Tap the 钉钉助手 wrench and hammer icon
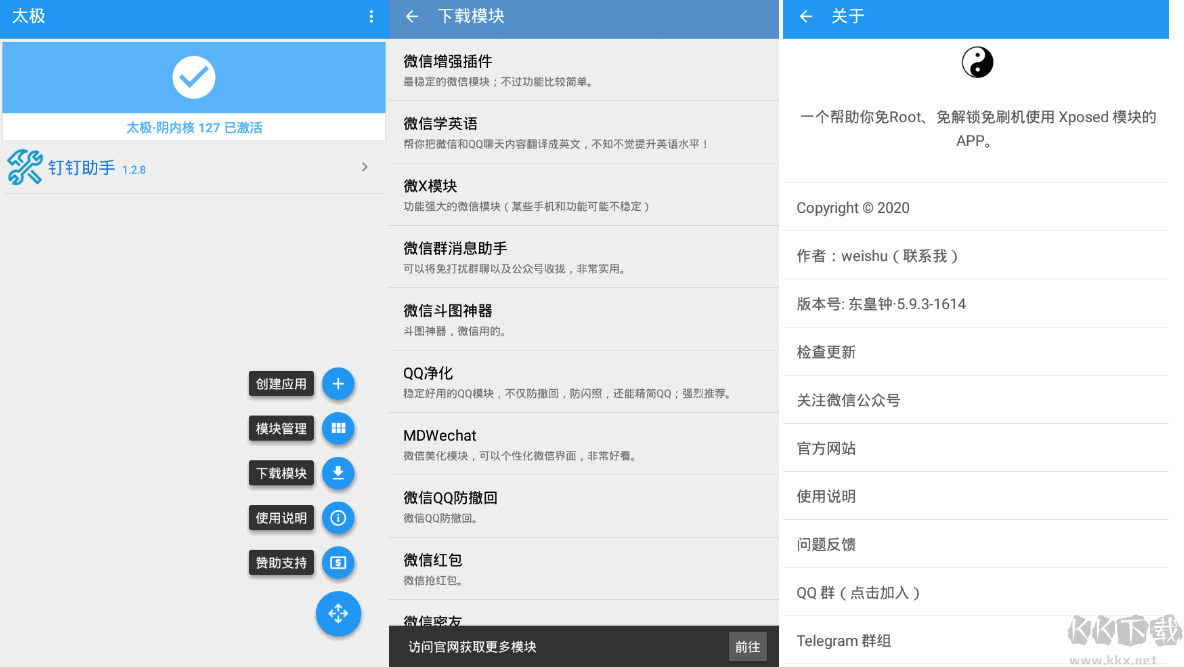Image resolution: width=1184 pixels, height=667 pixels. point(24,167)
